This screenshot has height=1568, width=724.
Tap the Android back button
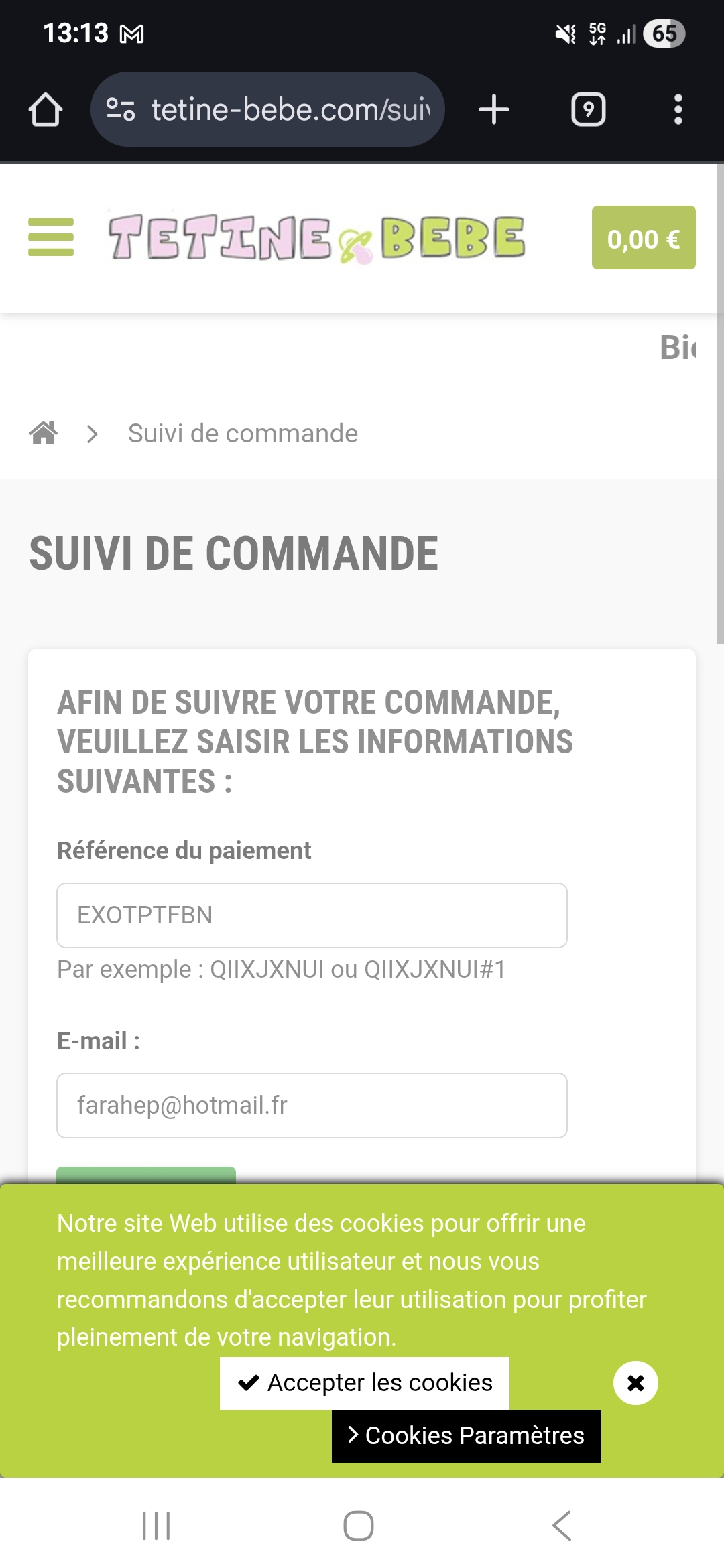(x=562, y=1526)
